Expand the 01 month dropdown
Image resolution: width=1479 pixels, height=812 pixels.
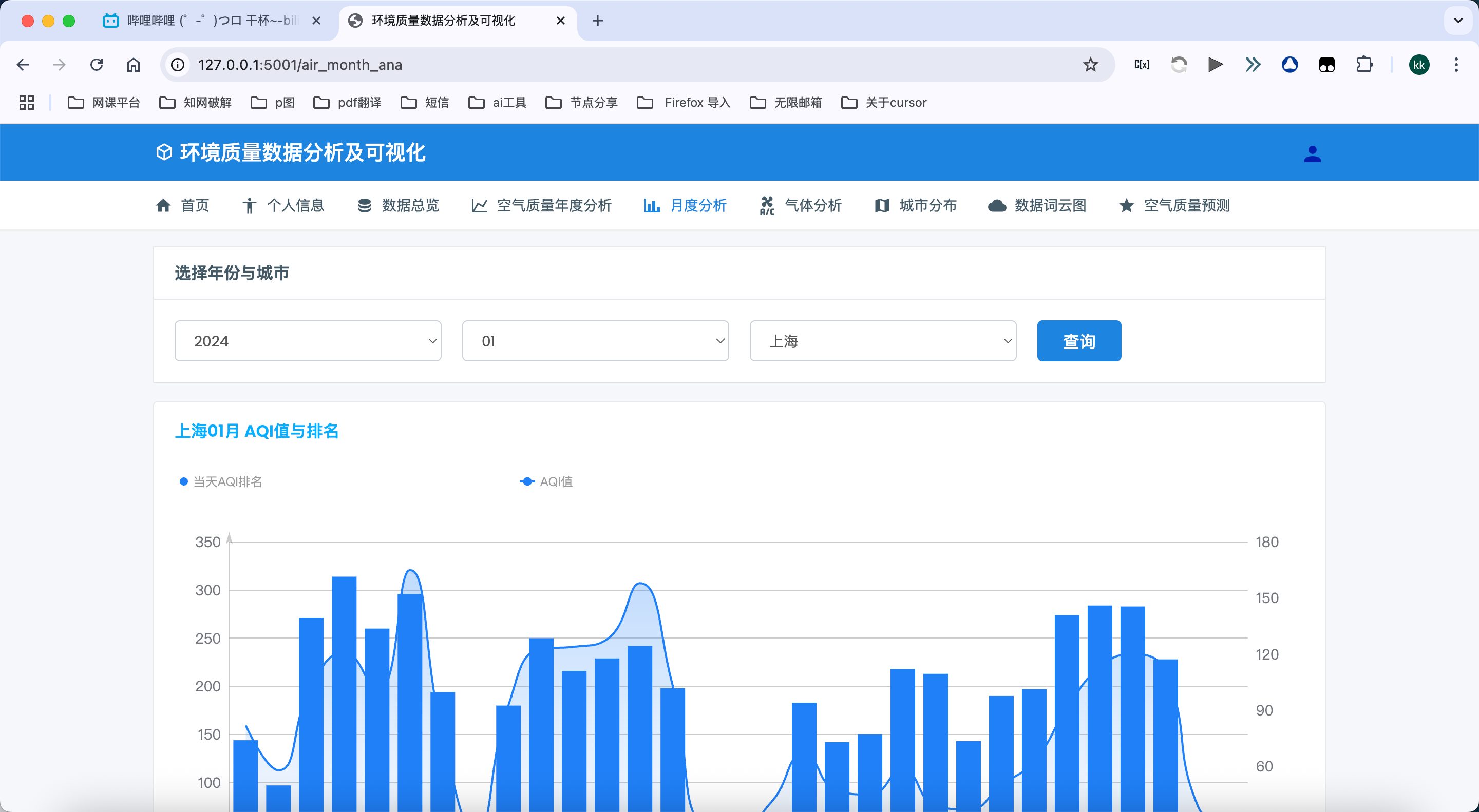595,341
